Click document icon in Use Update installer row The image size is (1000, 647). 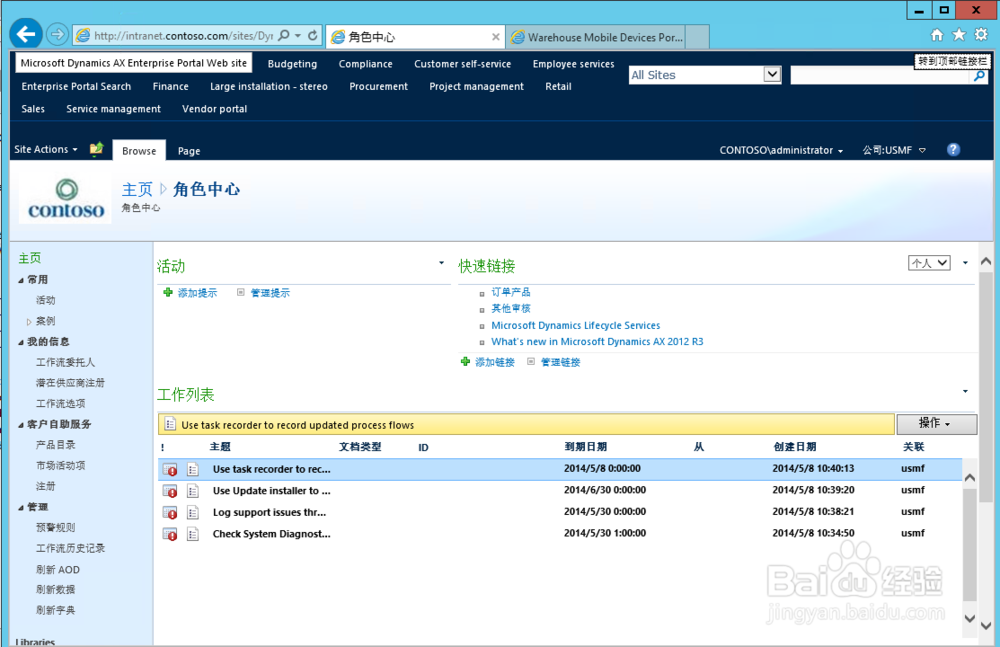coord(193,491)
